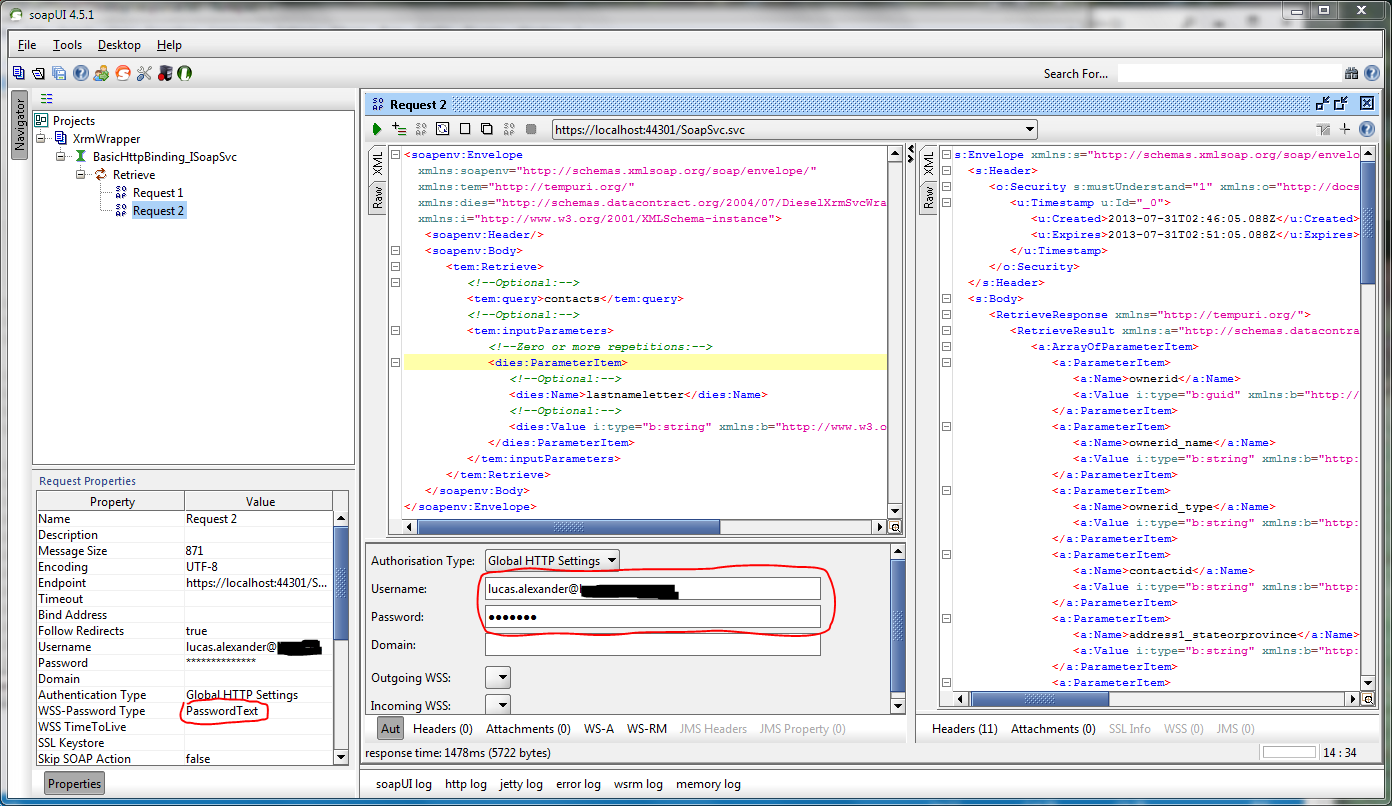Add this request to a TestCase
The height and width of the screenshot is (806, 1392).
(x=399, y=129)
